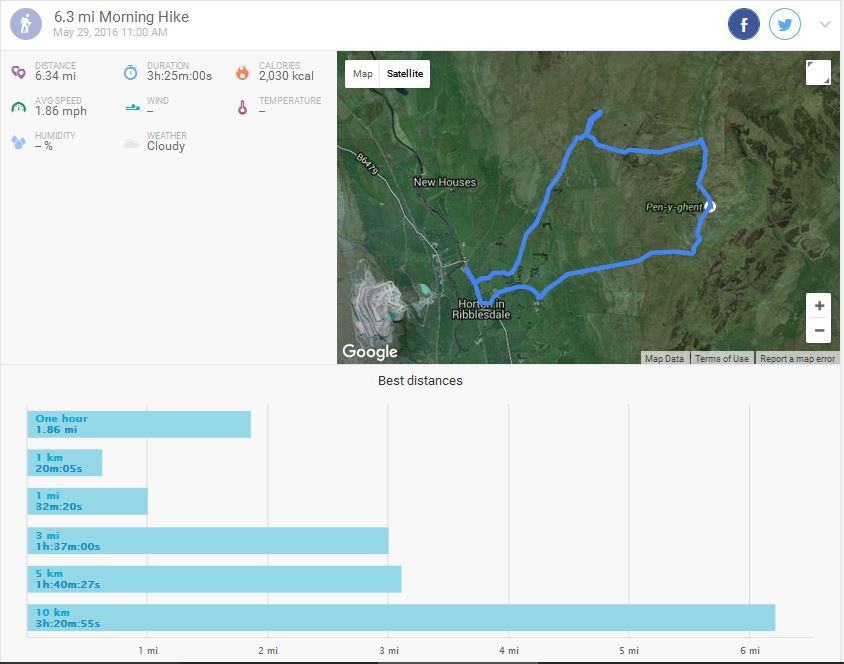The image size is (844, 664).
Task: Click the temperature thermometer icon
Action: pos(242,107)
